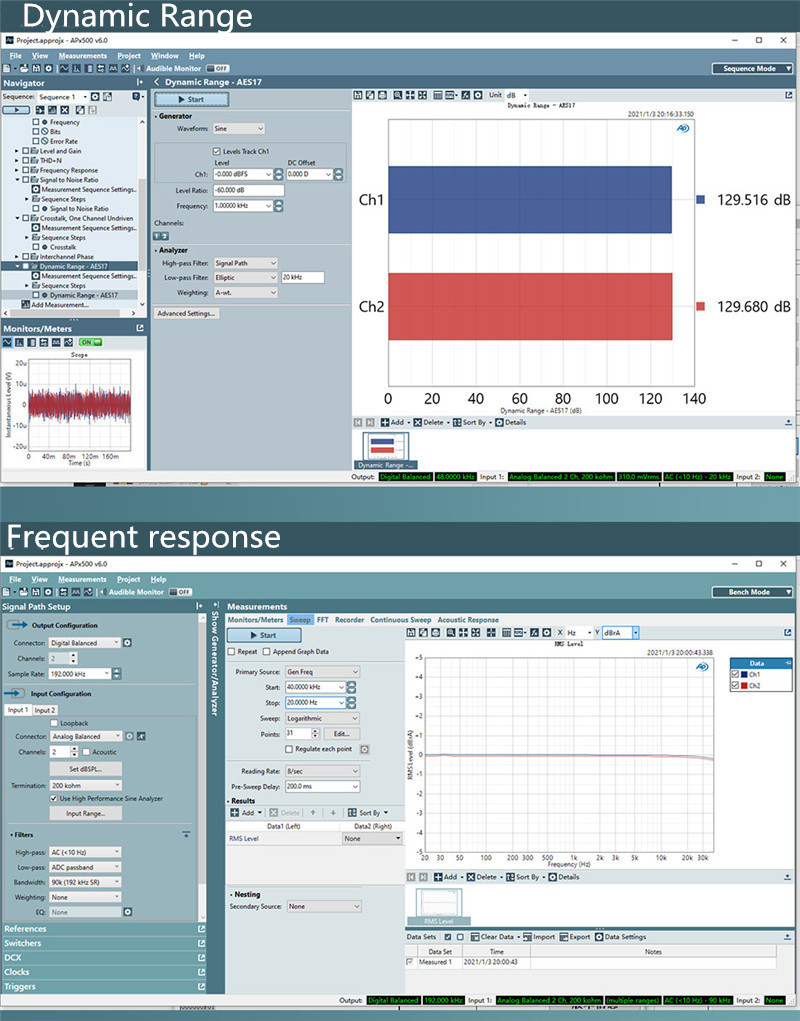Click Clear Data icon in Data Sets bar

tap(475, 937)
